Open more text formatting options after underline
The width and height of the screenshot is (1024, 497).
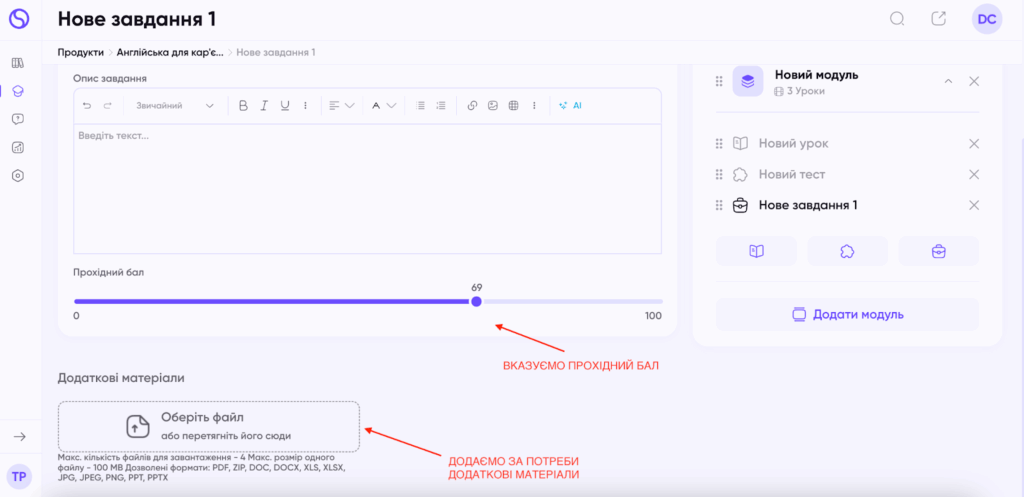click(x=305, y=105)
